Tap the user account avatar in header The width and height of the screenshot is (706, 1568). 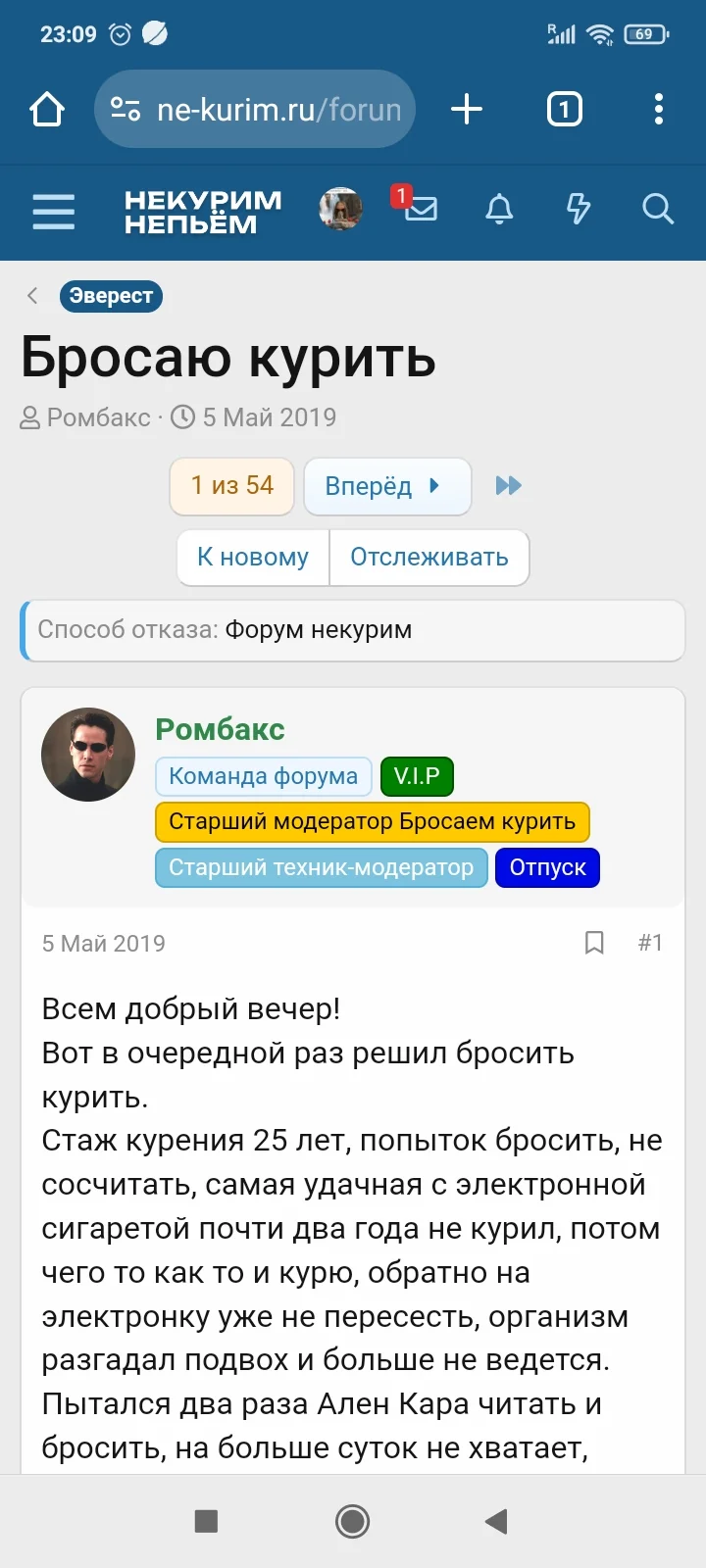click(x=341, y=209)
